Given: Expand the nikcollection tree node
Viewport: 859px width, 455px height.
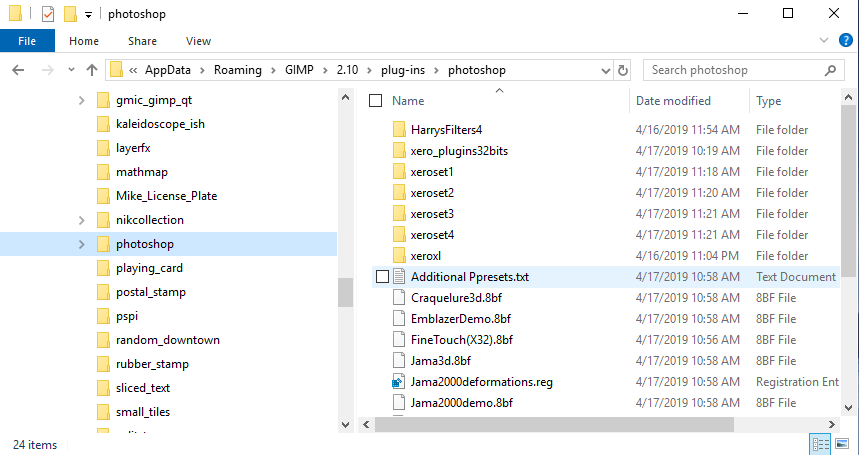Looking at the screenshot, I should 81,220.
